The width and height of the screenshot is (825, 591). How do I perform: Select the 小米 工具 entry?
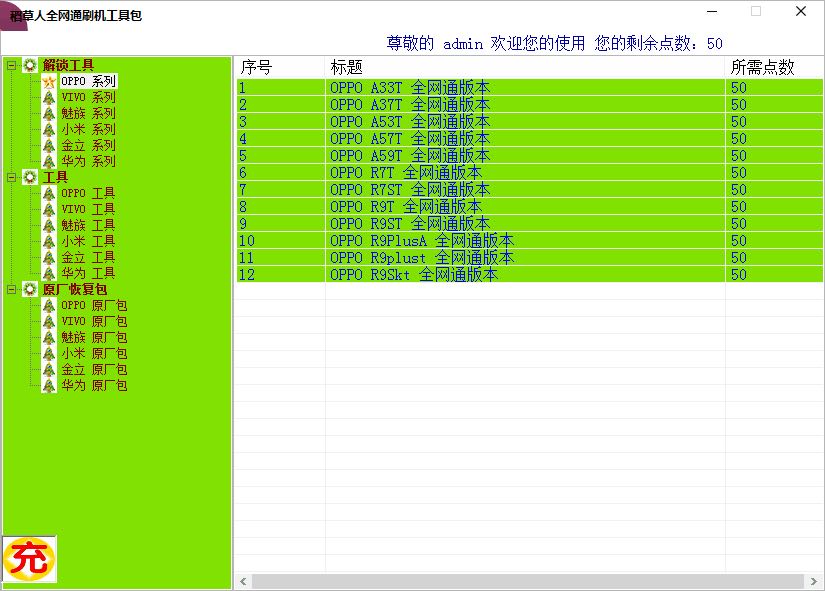tap(88, 242)
